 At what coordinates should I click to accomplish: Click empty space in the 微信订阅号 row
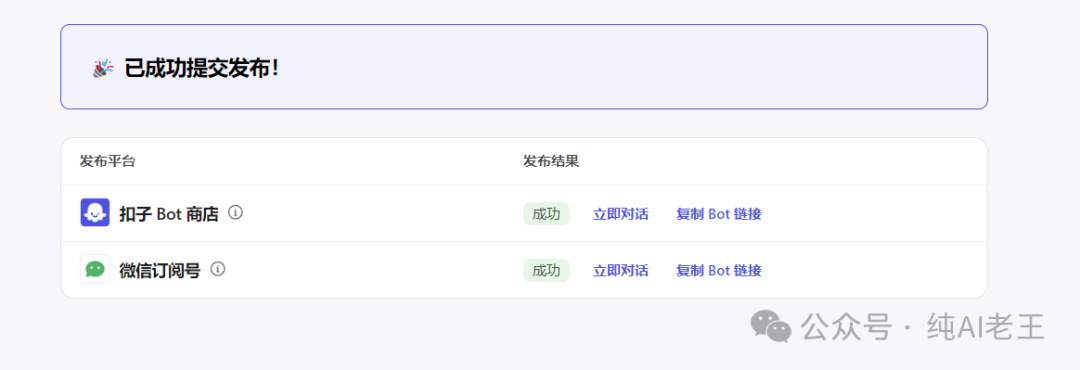point(875,270)
